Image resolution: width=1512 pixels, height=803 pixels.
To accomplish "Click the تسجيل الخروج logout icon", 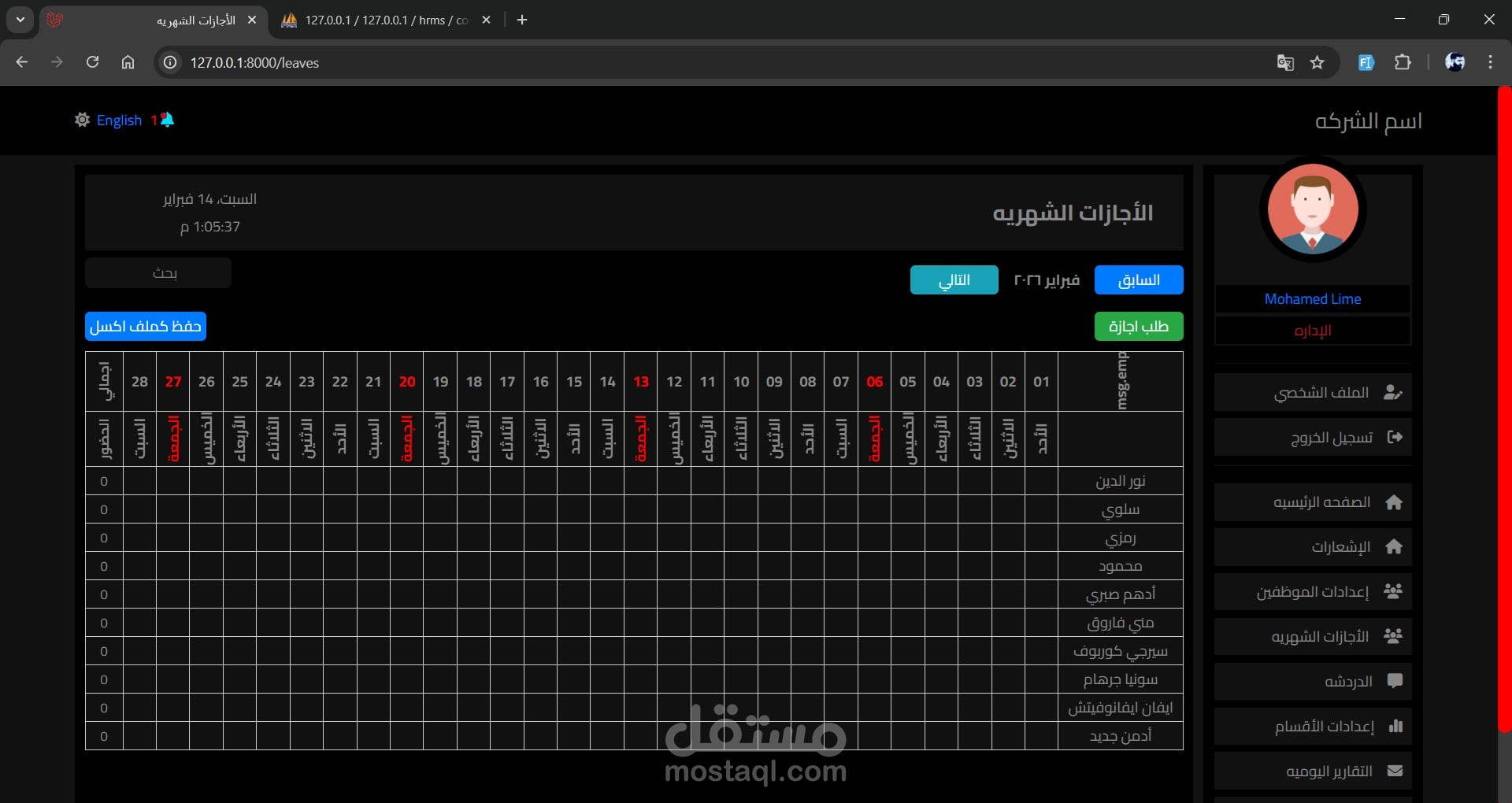I will [1395, 437].
